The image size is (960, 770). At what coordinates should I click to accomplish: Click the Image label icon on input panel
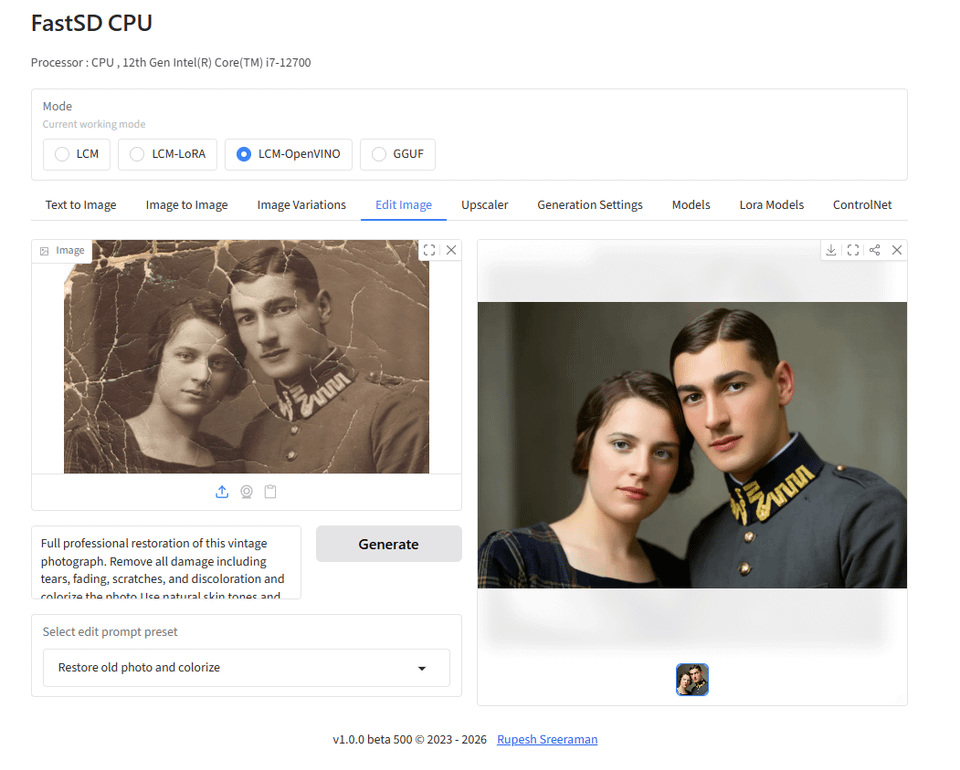tap(44, 251)
